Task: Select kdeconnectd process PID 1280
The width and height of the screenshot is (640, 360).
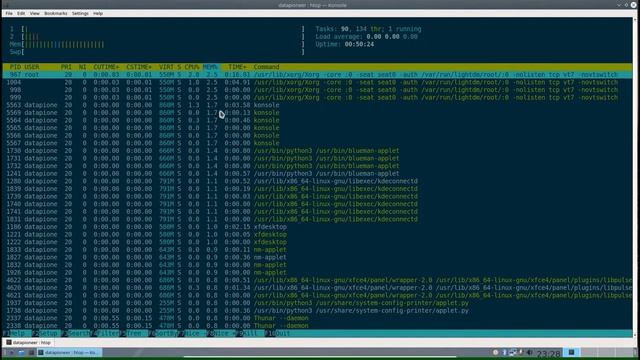Action: 318,181
